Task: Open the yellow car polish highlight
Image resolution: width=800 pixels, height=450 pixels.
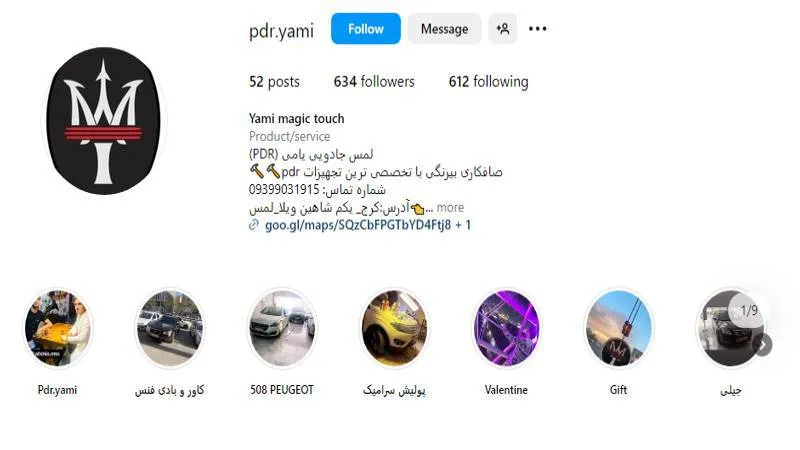Action: coord(394,328)
